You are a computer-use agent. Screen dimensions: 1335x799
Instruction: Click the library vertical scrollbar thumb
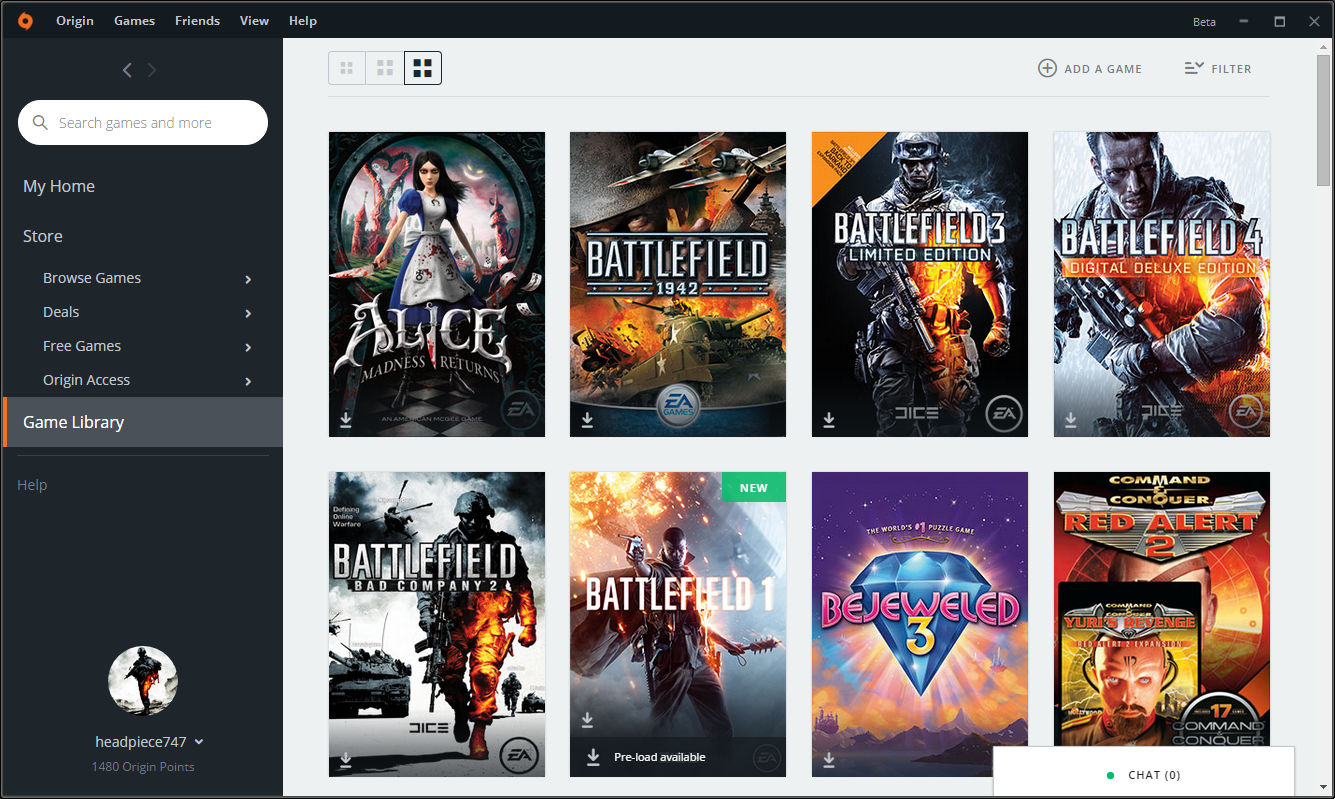1324,120
